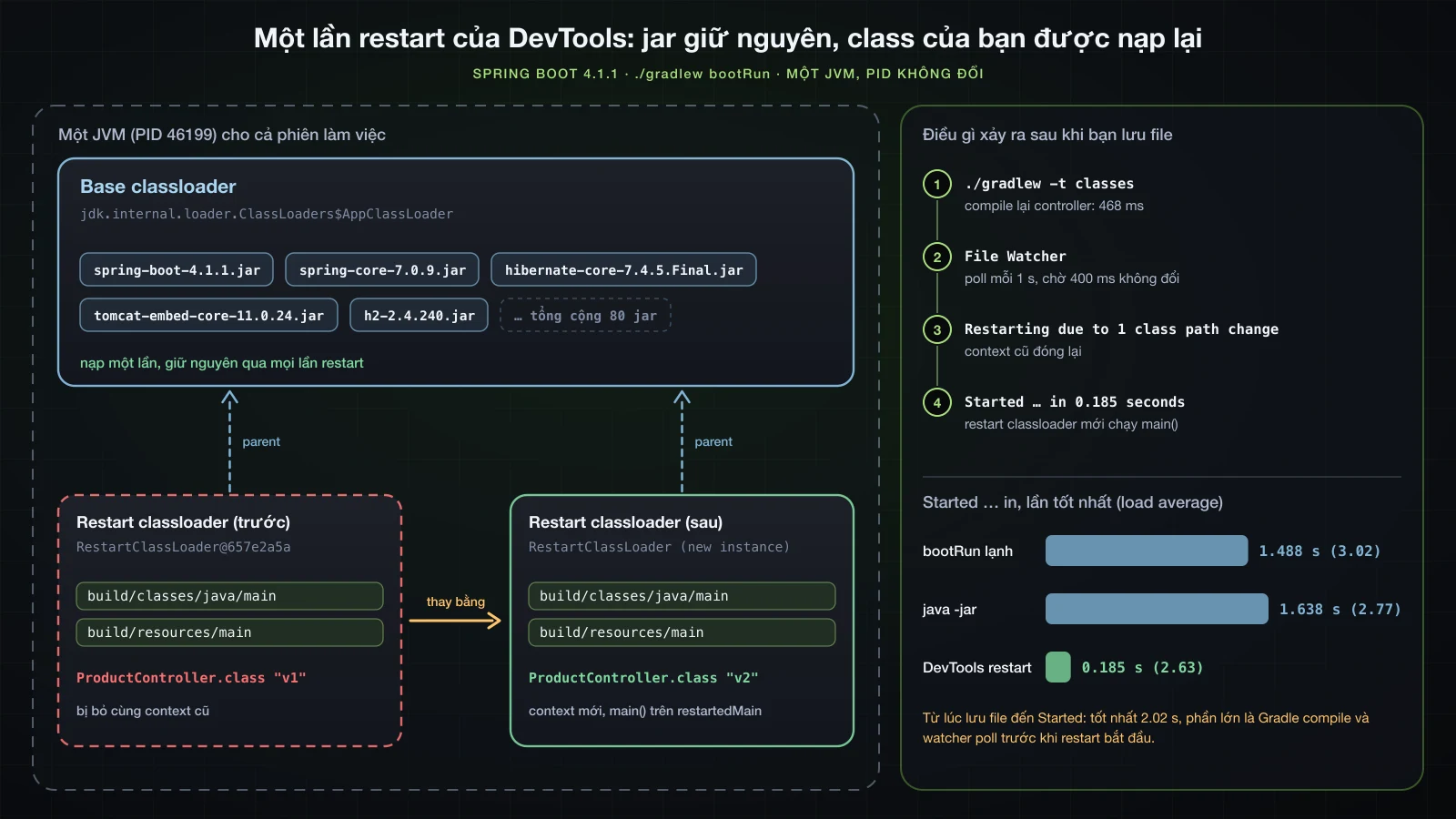1456x819 pixels.
Task: Click "restart classloader mới chạy main()"
Action: point(1071,424)
